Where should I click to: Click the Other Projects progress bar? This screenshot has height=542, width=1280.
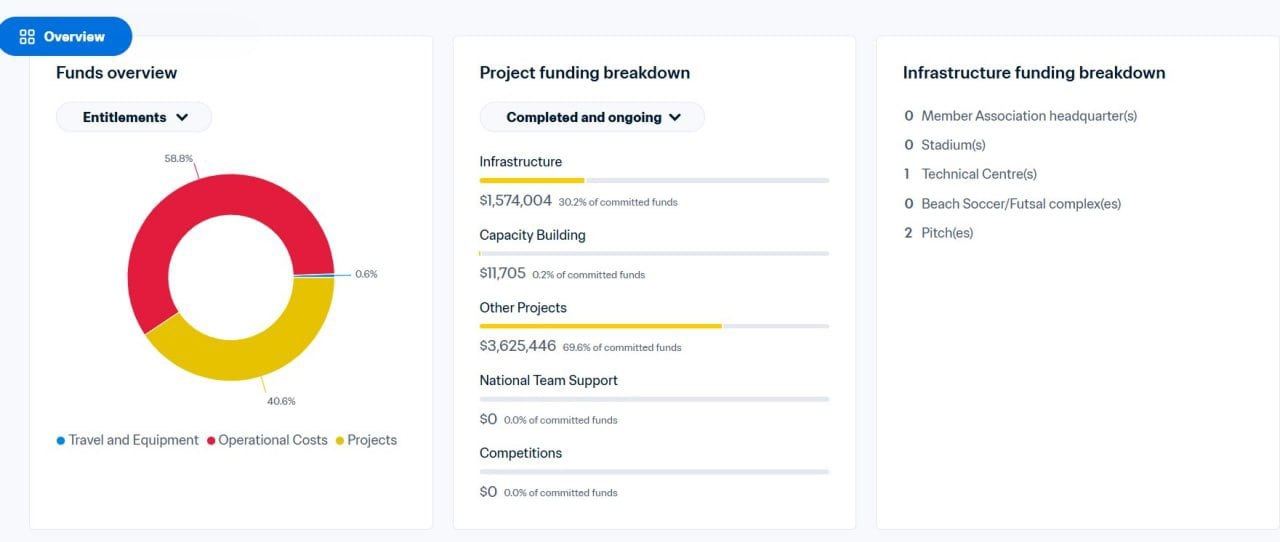(654, 326)
